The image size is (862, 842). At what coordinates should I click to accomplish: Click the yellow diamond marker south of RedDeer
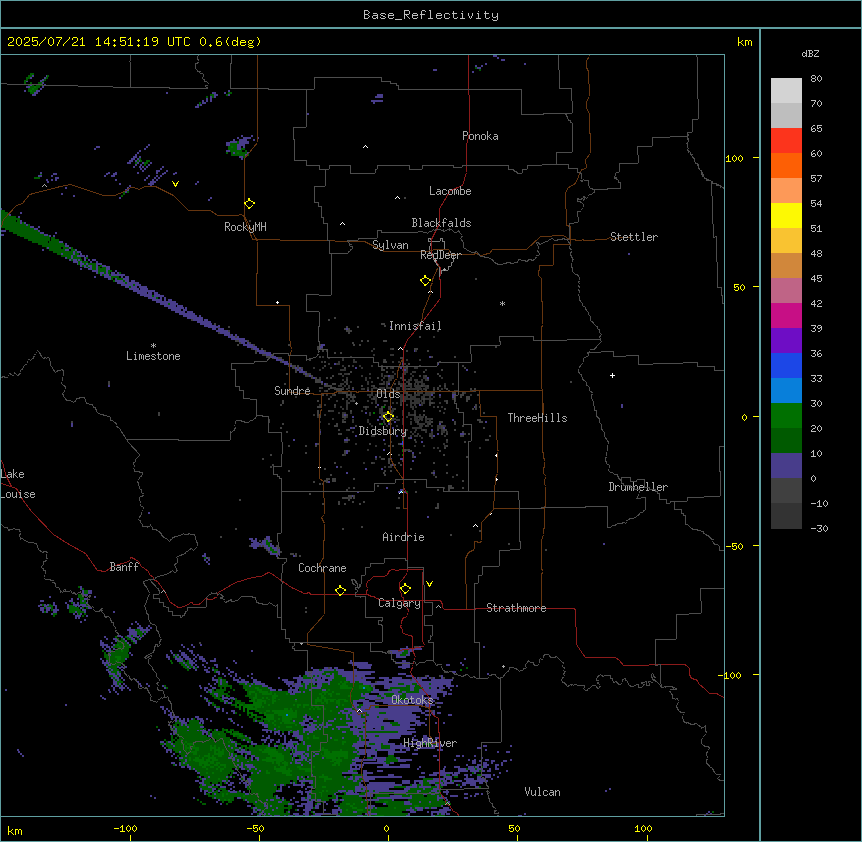(426, 281)
